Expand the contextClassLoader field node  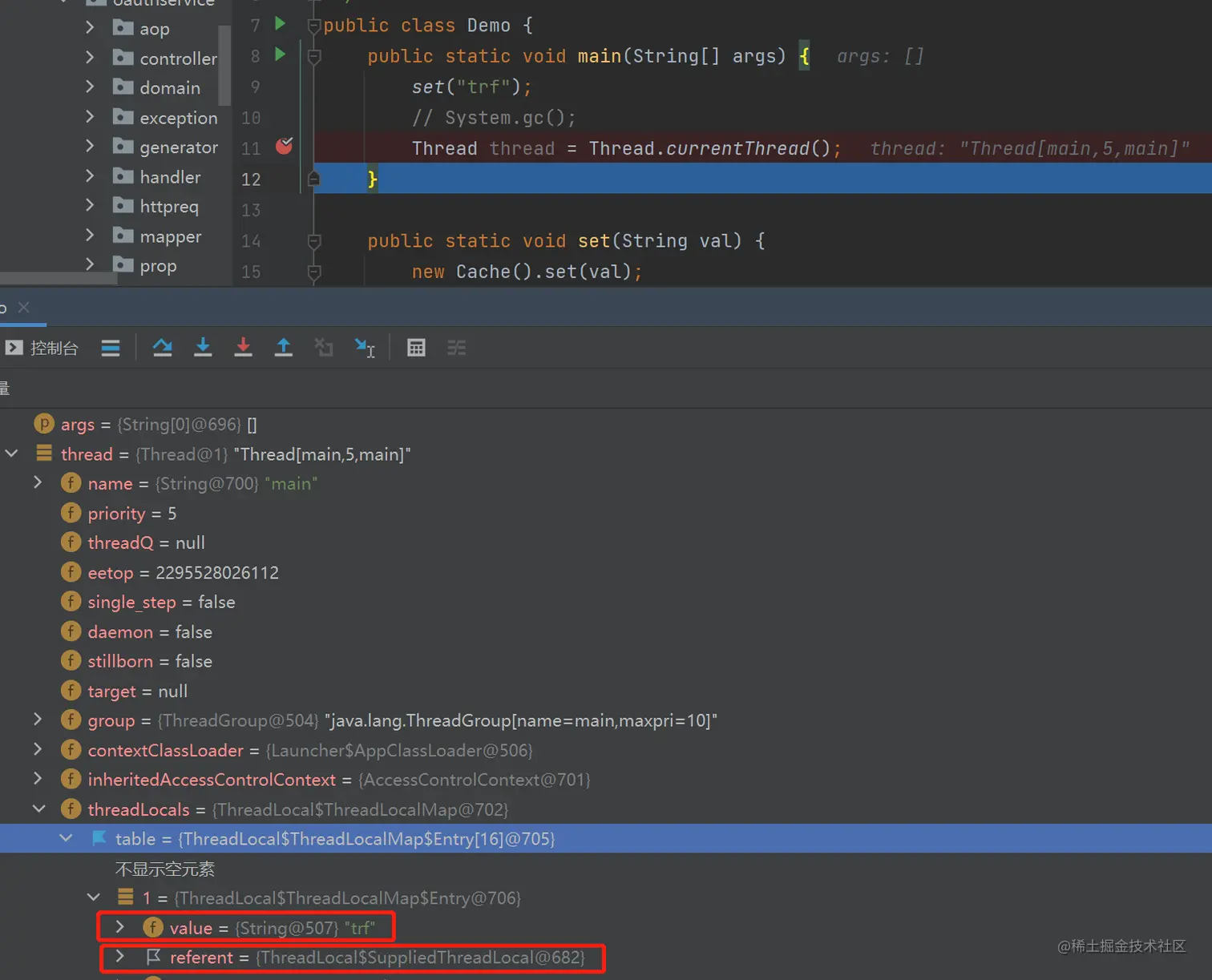tap(38, 749)
